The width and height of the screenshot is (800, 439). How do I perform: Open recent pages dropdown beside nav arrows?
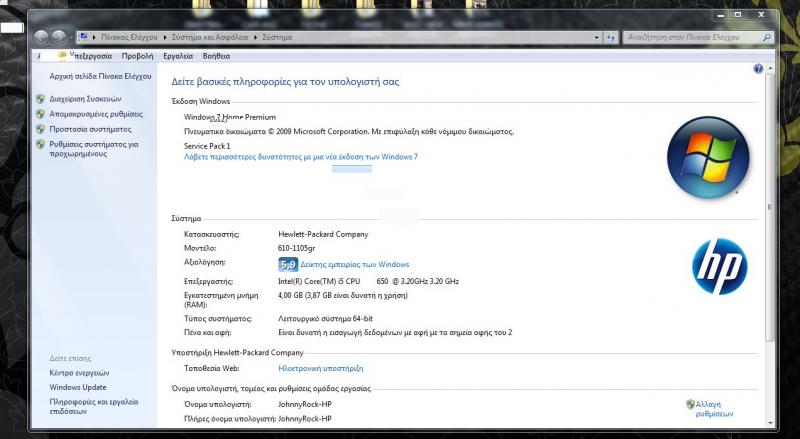click(x=71, y=37)
